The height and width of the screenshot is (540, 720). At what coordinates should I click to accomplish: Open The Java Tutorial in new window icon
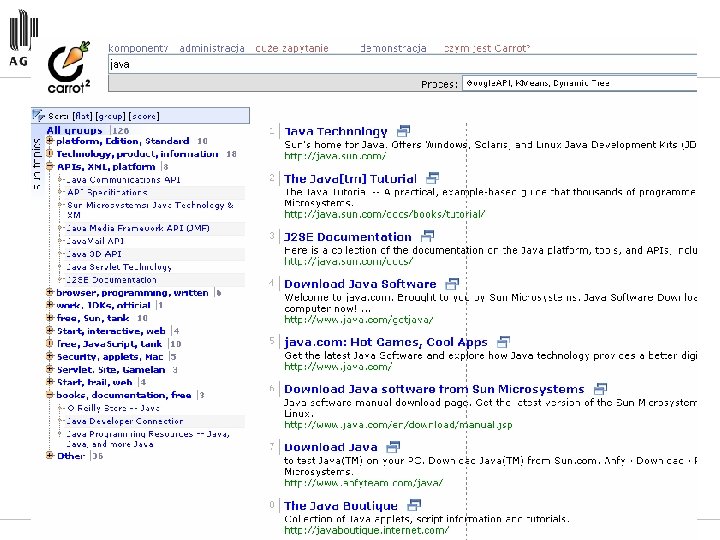click(433, 178)
